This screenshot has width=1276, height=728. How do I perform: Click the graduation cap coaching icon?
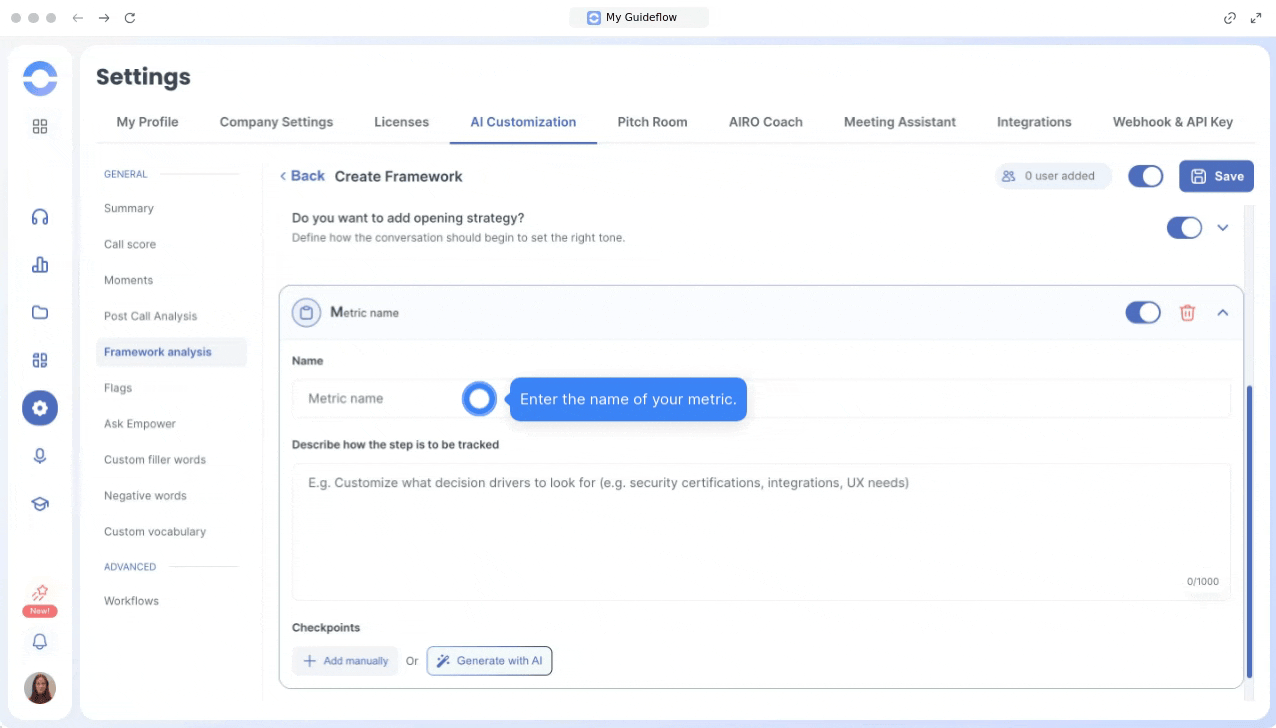(40, 504)
